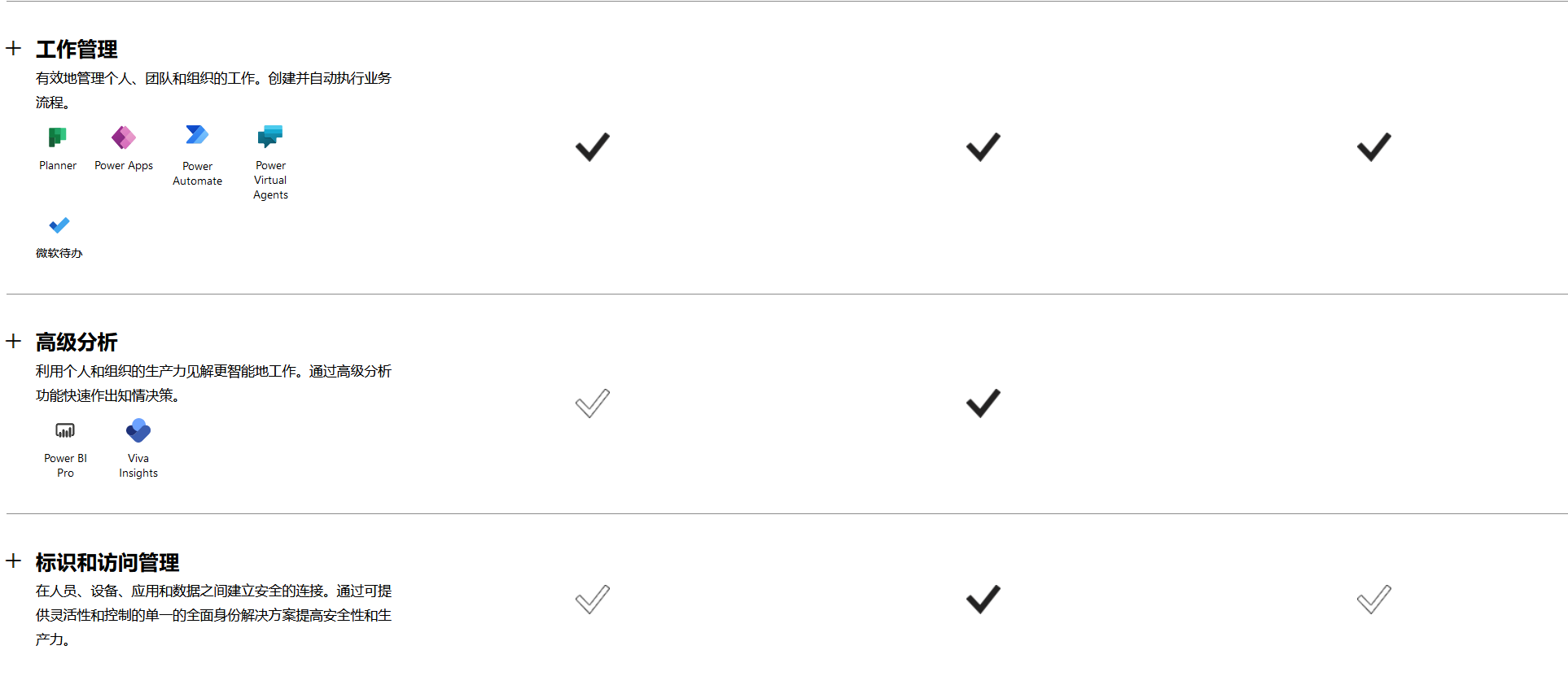This screenshot has width=1568, height=685.
Task: Click the outlined checkmark in 高级分析 row
Action: click(x=593, y=403)
